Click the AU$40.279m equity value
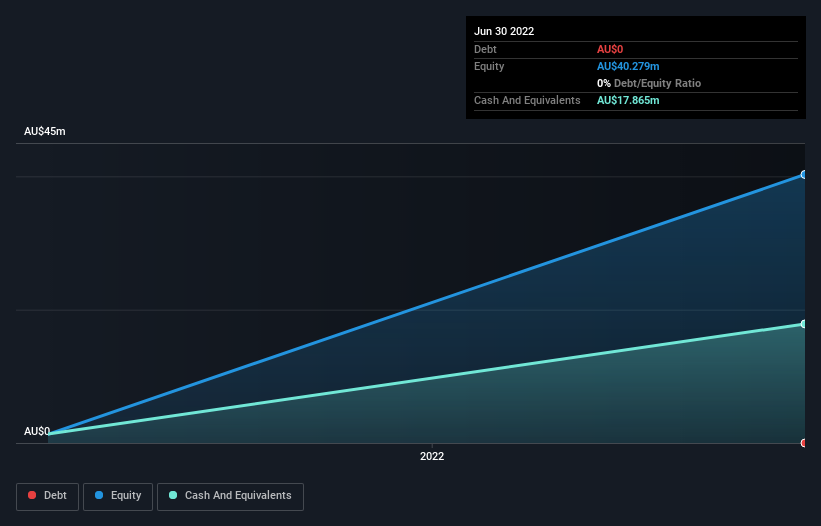Viewport: 821px width, 526px height. 628,66
